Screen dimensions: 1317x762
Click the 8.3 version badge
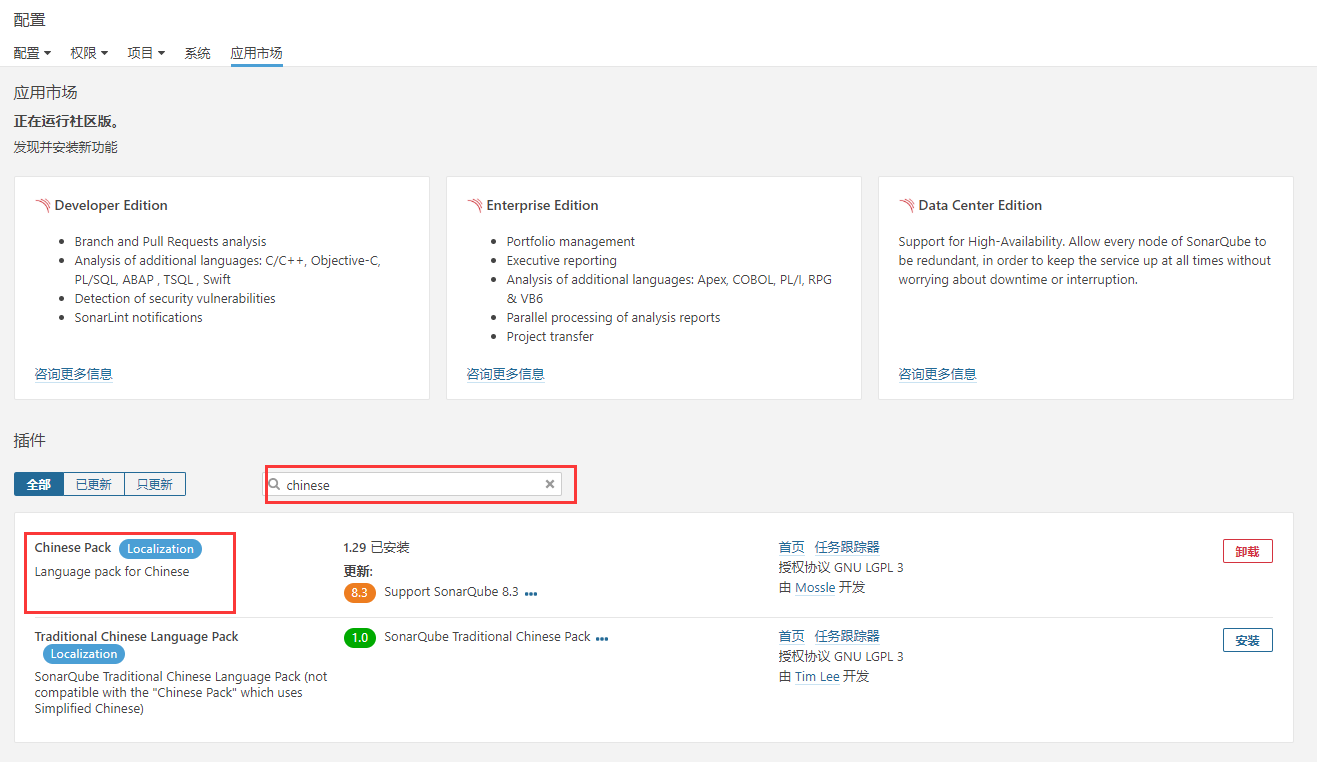pyautogui.click(x=359, y=592)
